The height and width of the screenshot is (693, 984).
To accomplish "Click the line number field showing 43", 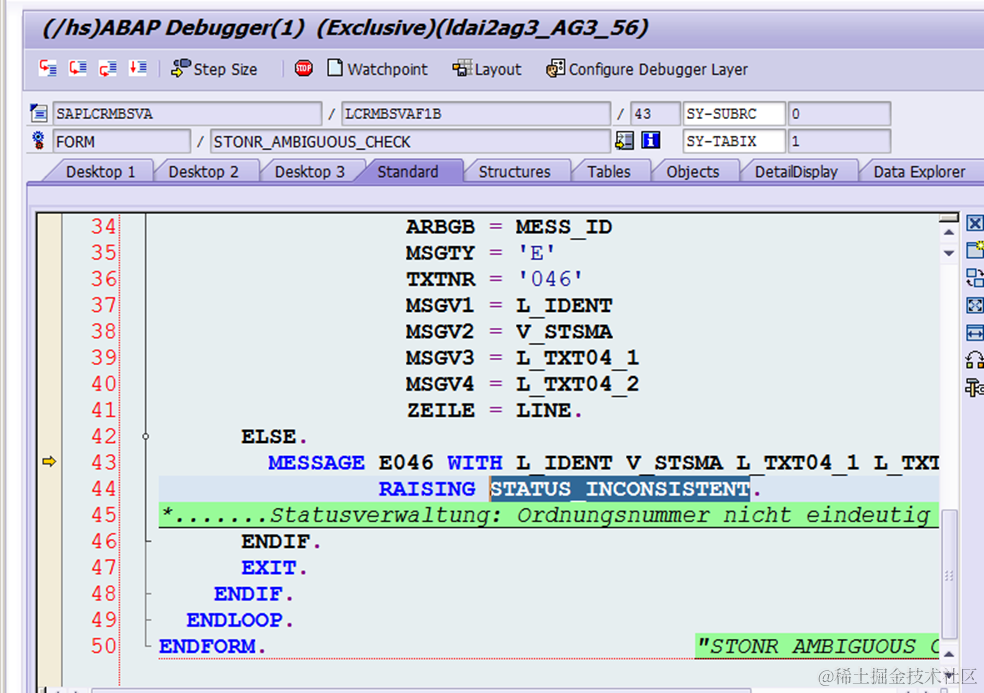I will pos(655,114).
